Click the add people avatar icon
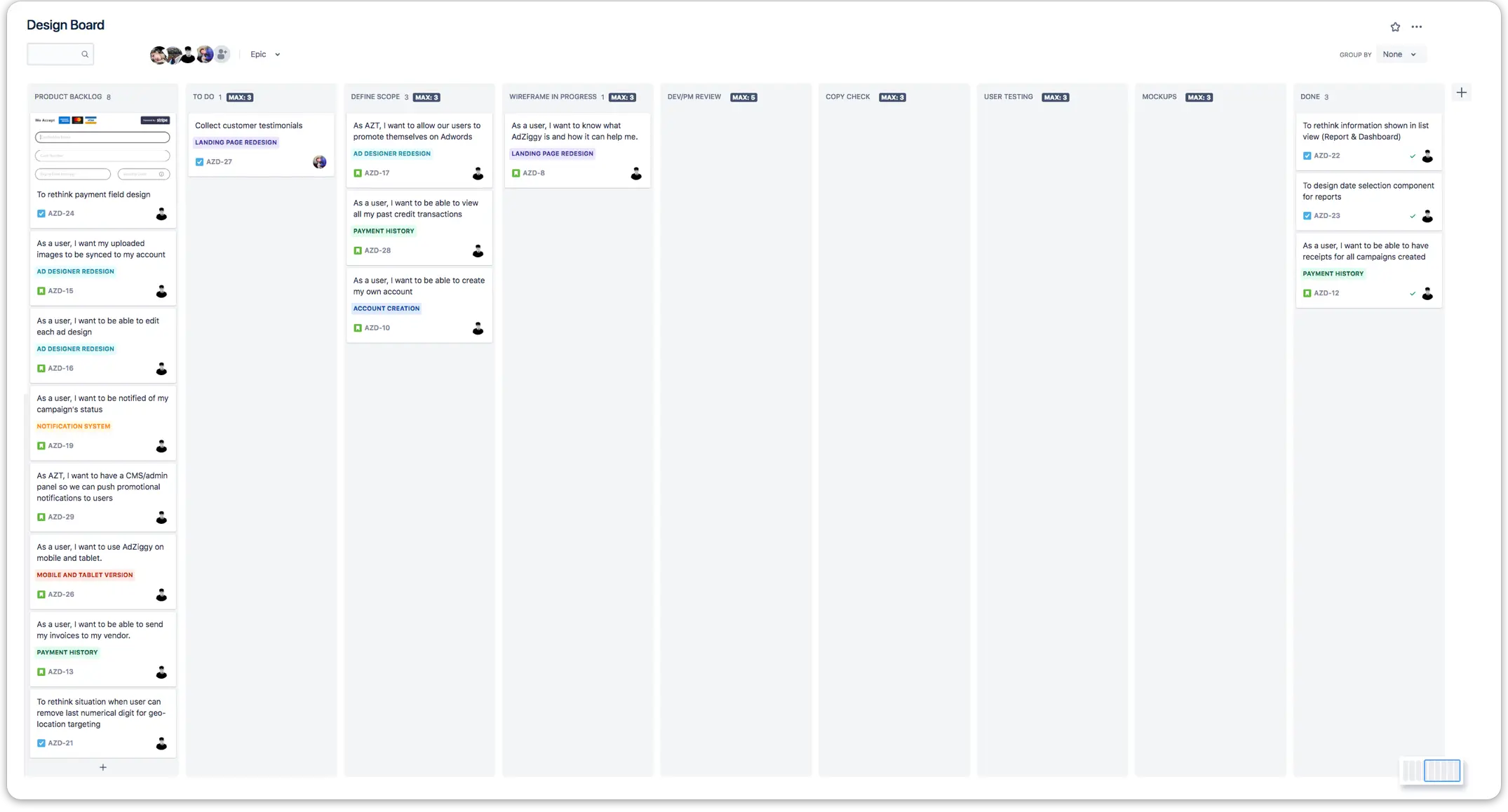The height and width of the screenshot is (812, 1508). (222, 54)
